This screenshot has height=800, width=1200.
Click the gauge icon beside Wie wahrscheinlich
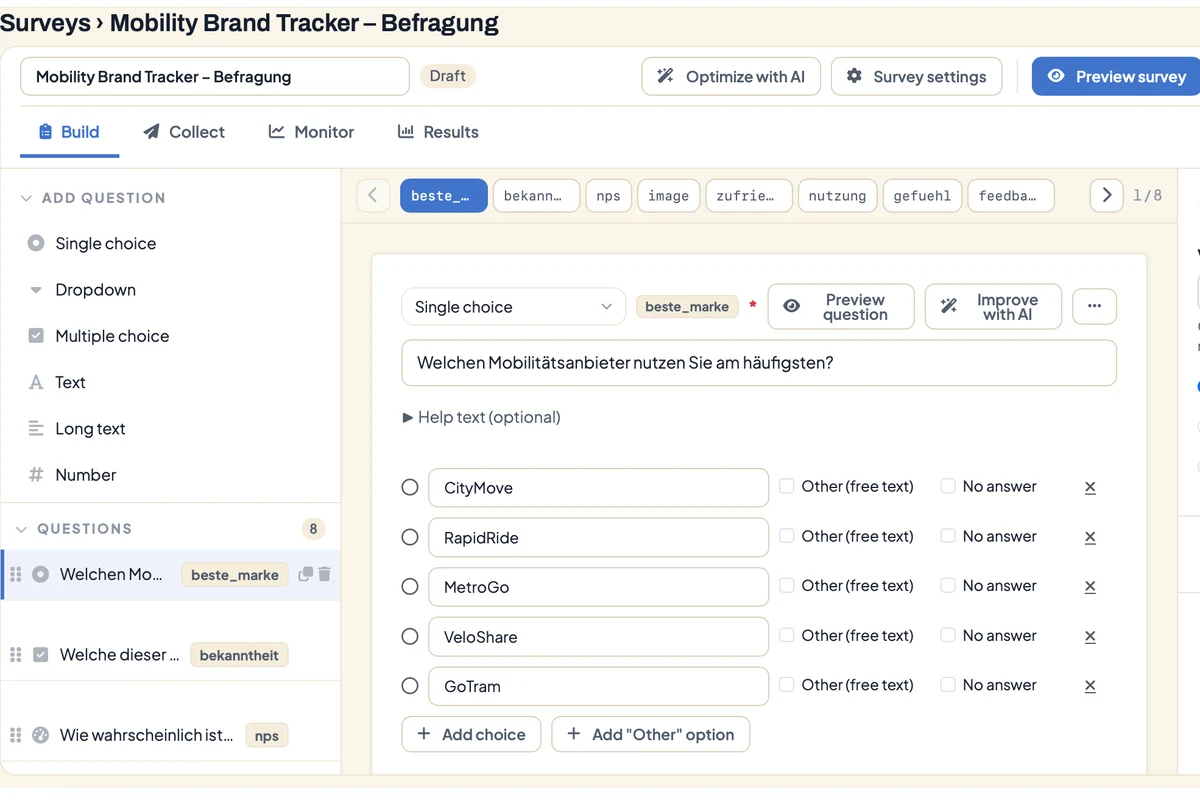[41, 735]
